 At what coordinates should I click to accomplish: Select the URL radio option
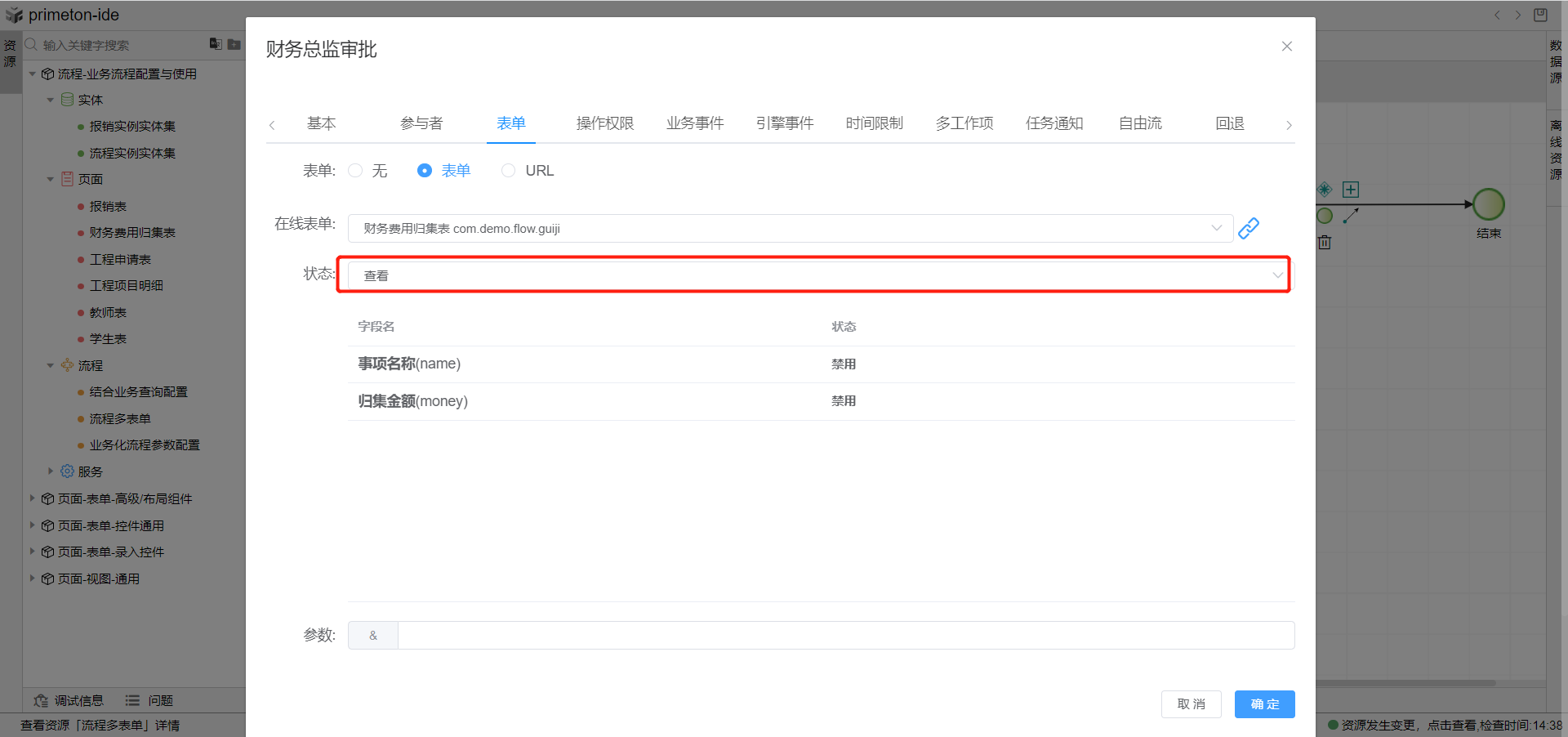point(509,171)
